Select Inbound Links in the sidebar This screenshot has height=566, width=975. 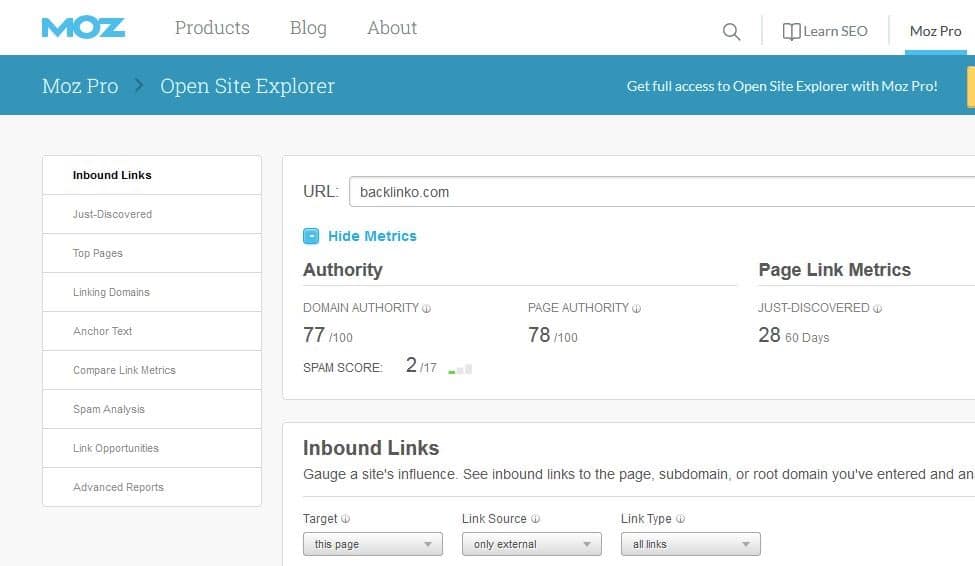click(x=152, y=175)
